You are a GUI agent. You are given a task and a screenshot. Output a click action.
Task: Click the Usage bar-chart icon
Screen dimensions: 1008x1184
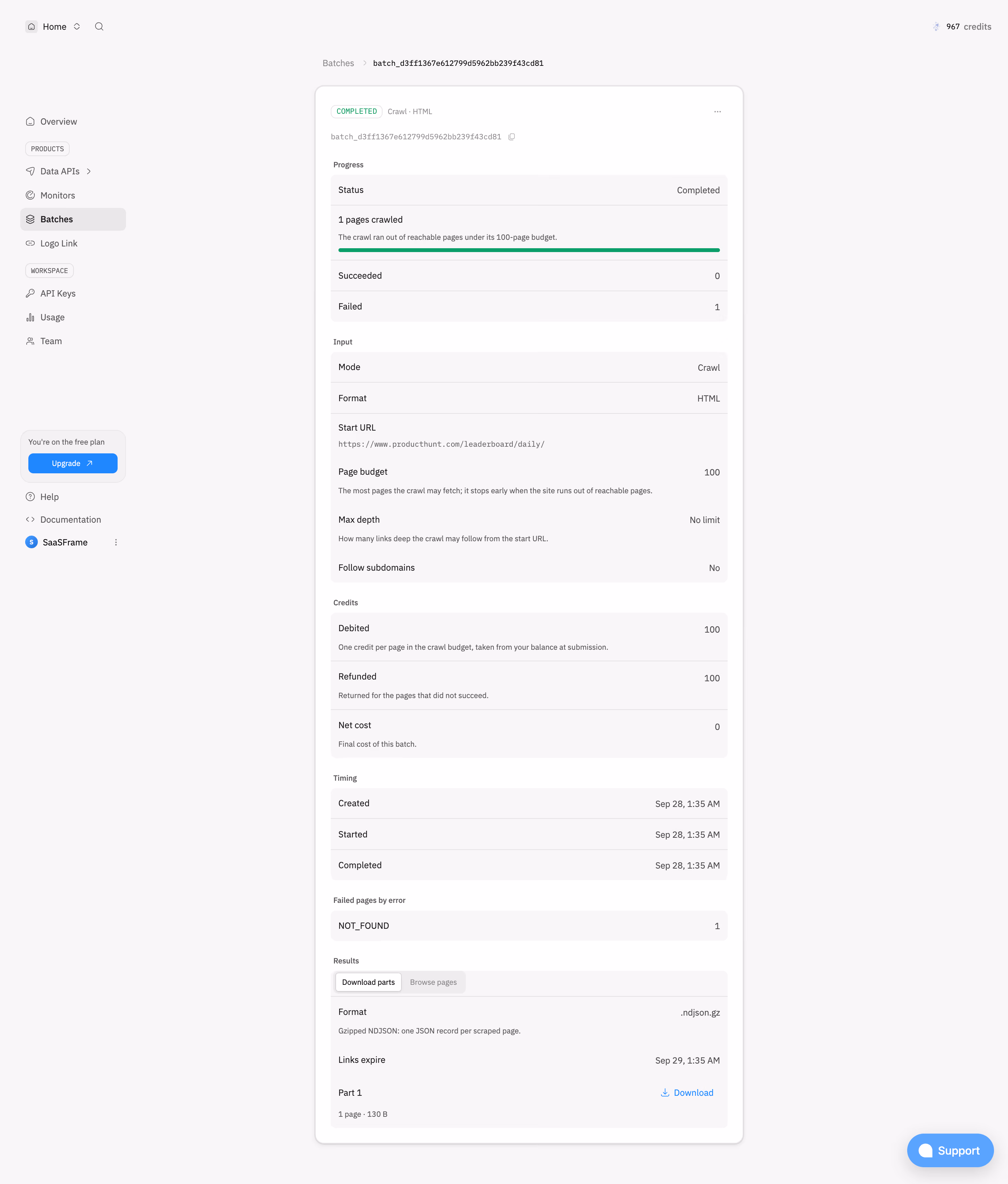[30, 318]
